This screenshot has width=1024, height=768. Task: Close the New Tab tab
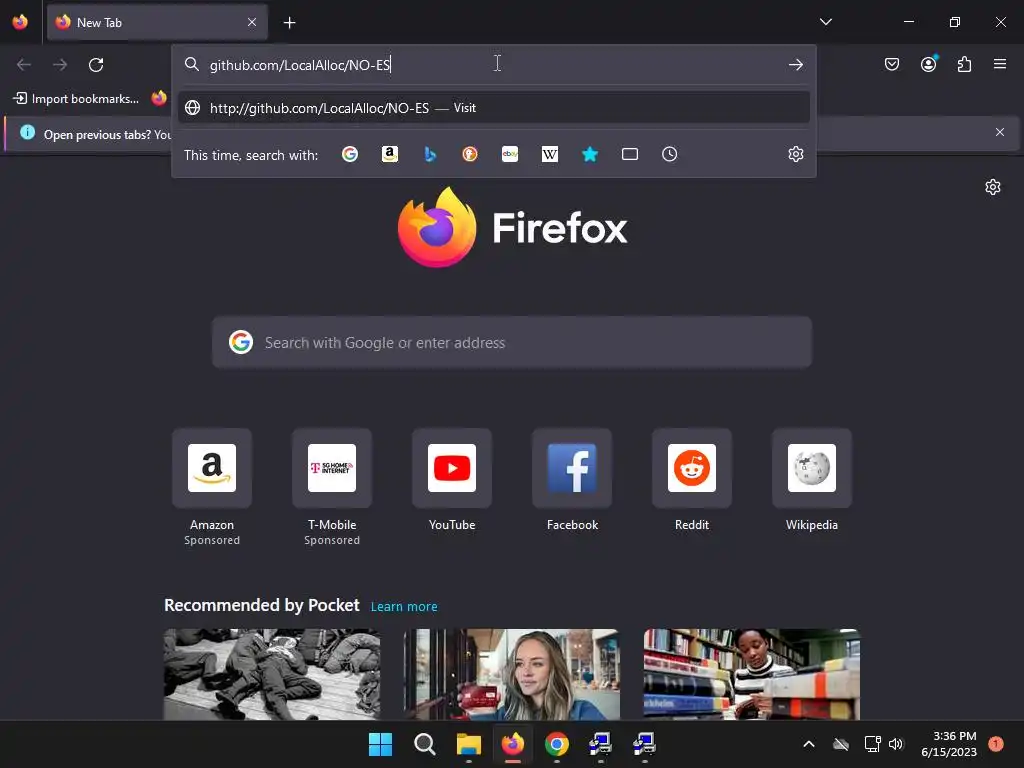[252, 22]
